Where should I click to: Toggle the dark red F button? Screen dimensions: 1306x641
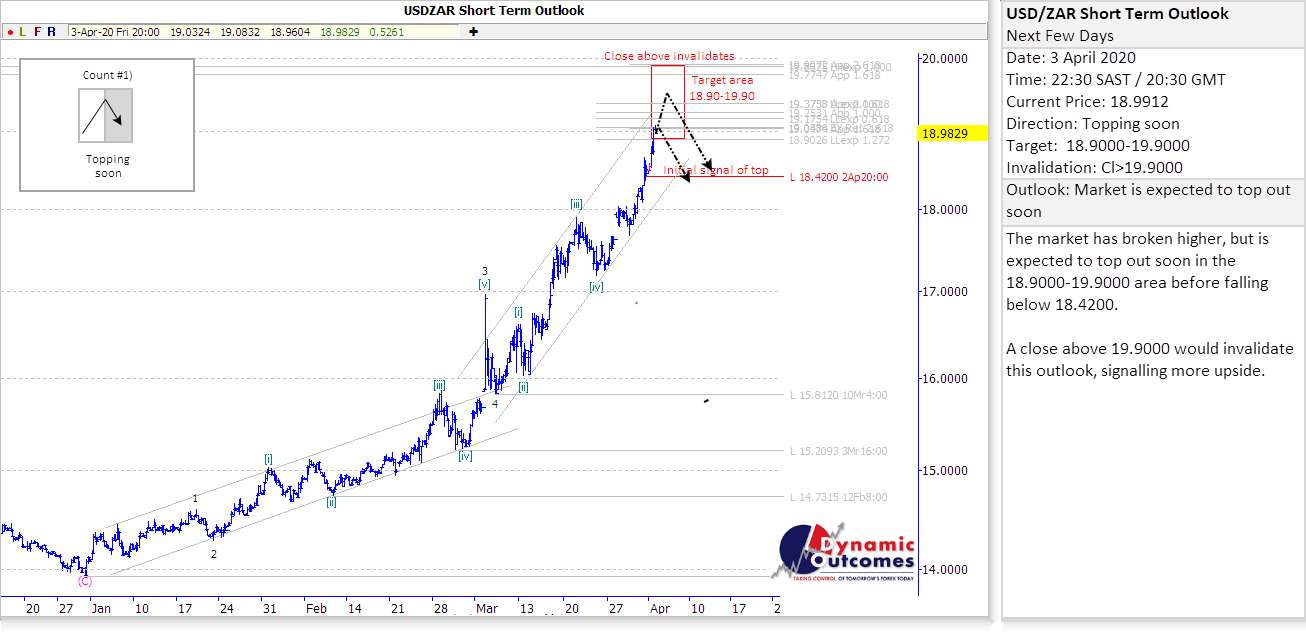(x=38, y=32)
